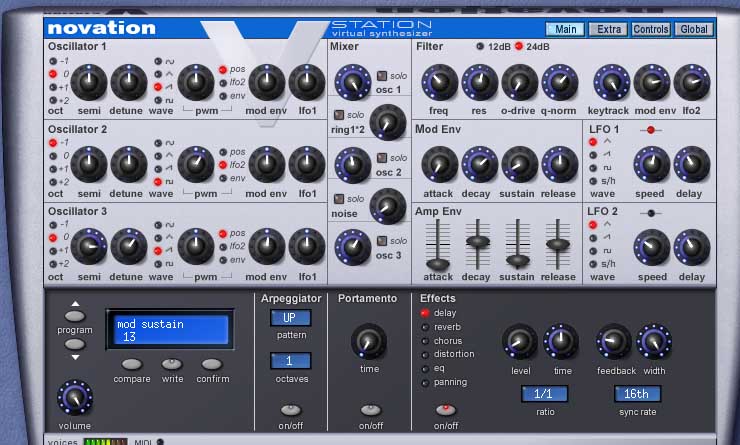Click the Mod Env decay knob
The image size is (740, 445).
click(479, 164)
